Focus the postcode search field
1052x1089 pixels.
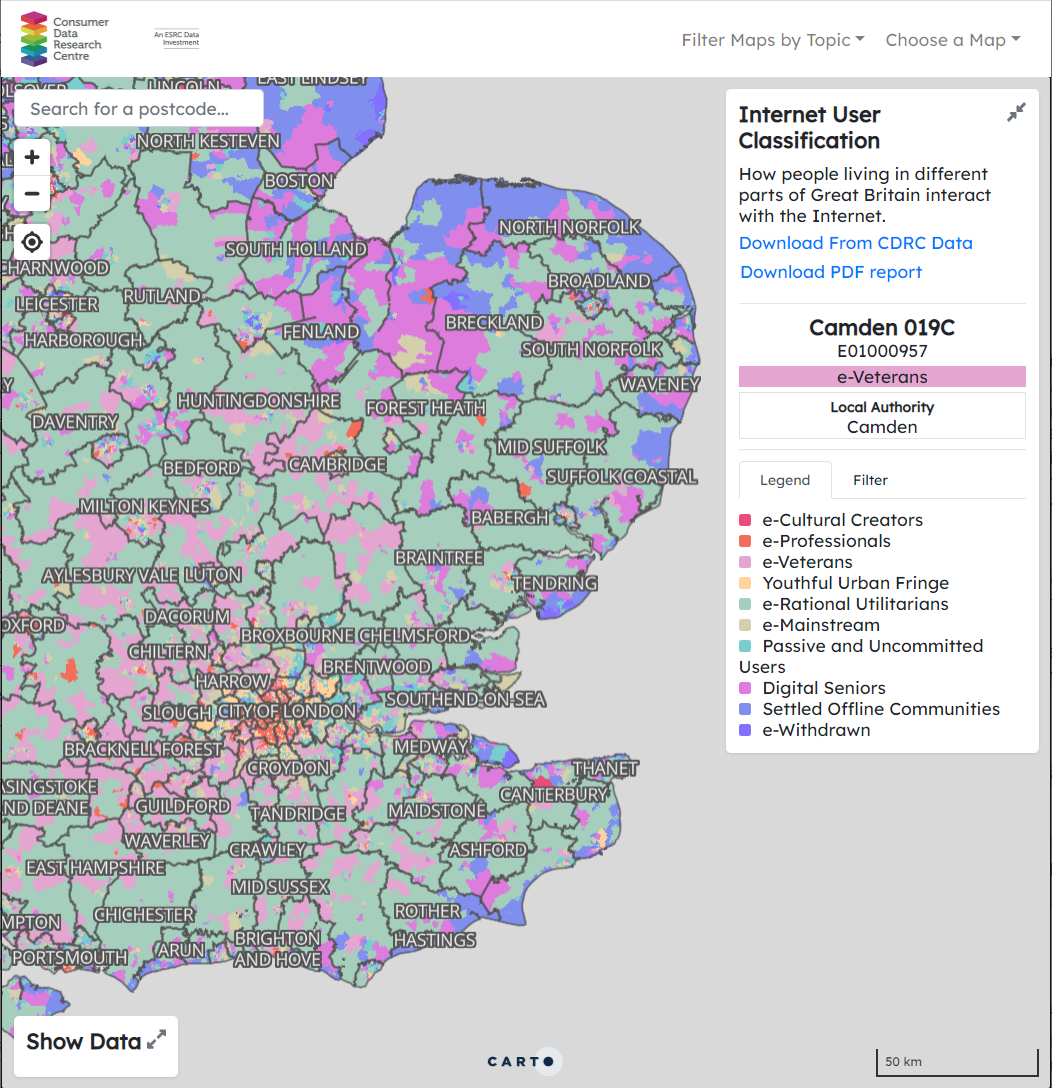tap(139, 109)
